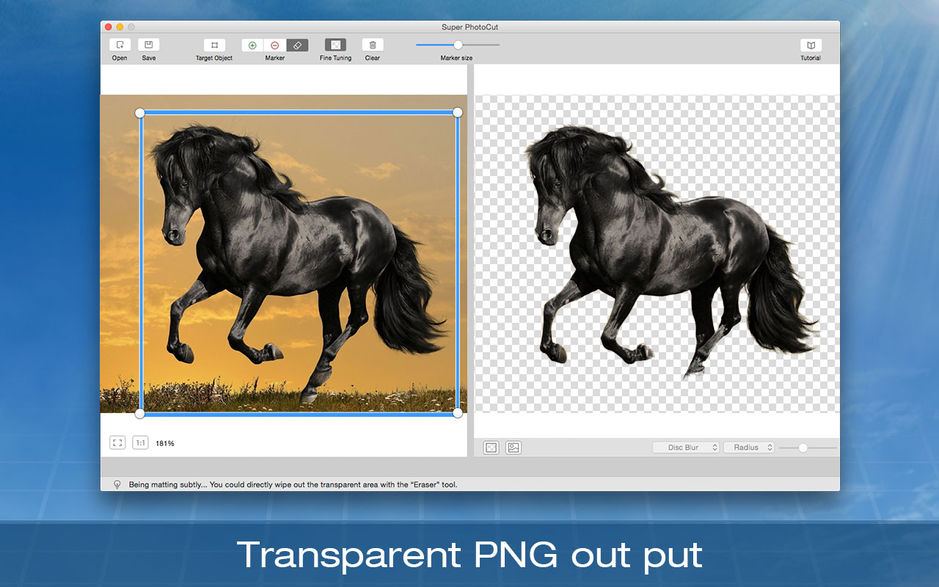The image size is (939, 587).
Task: Select the 1:1 zoom icon
Action: pyautogui.click(x=139, y=440)
